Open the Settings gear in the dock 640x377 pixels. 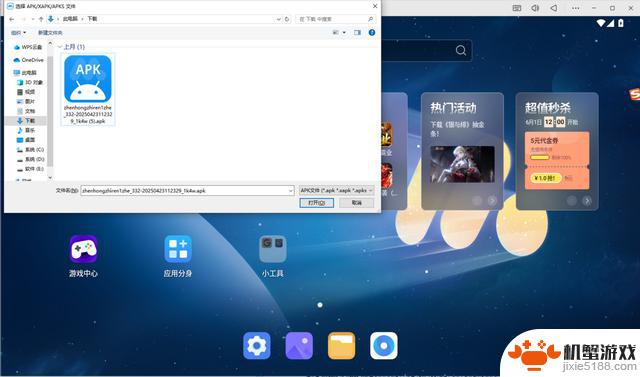pos(257,346)
